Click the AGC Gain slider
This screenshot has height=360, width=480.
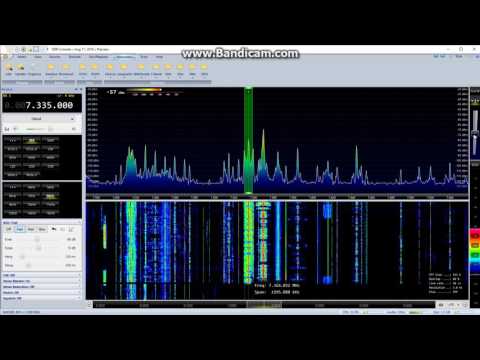[x=37, y=239]
